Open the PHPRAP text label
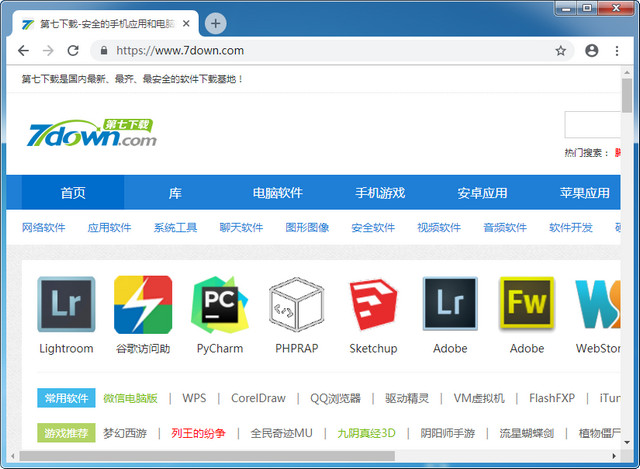Viewport: 640px width, 469px height. point(296,349)
